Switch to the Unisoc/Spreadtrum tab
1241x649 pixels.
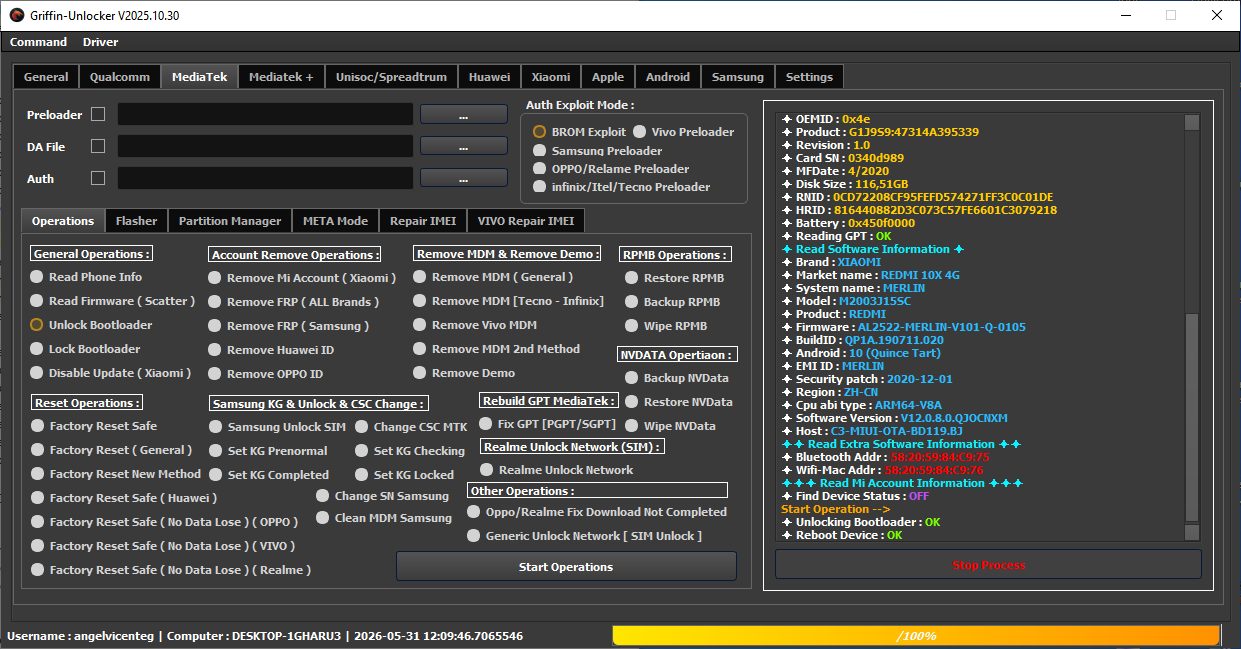392,77
